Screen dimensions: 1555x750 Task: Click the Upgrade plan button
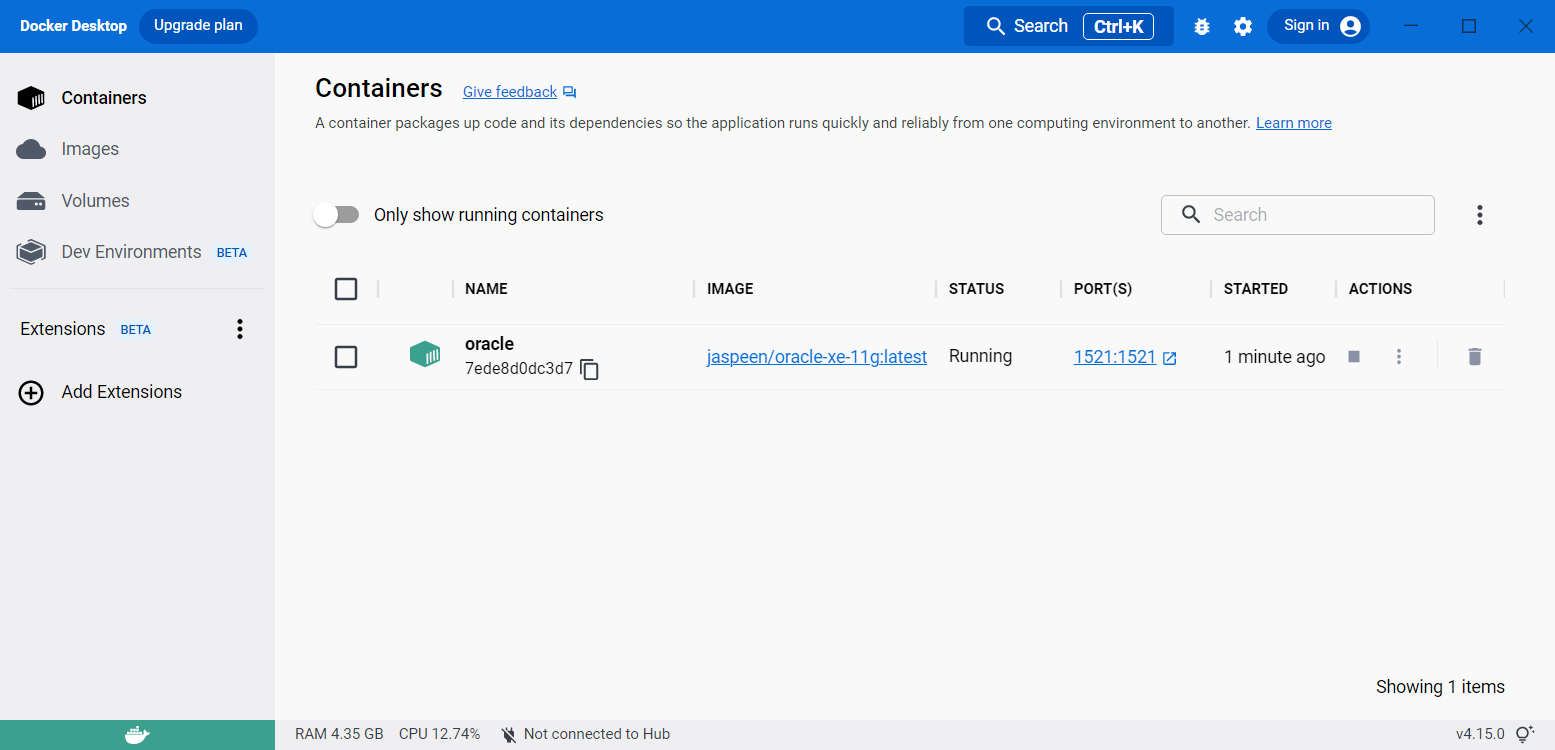pos(198,26)
